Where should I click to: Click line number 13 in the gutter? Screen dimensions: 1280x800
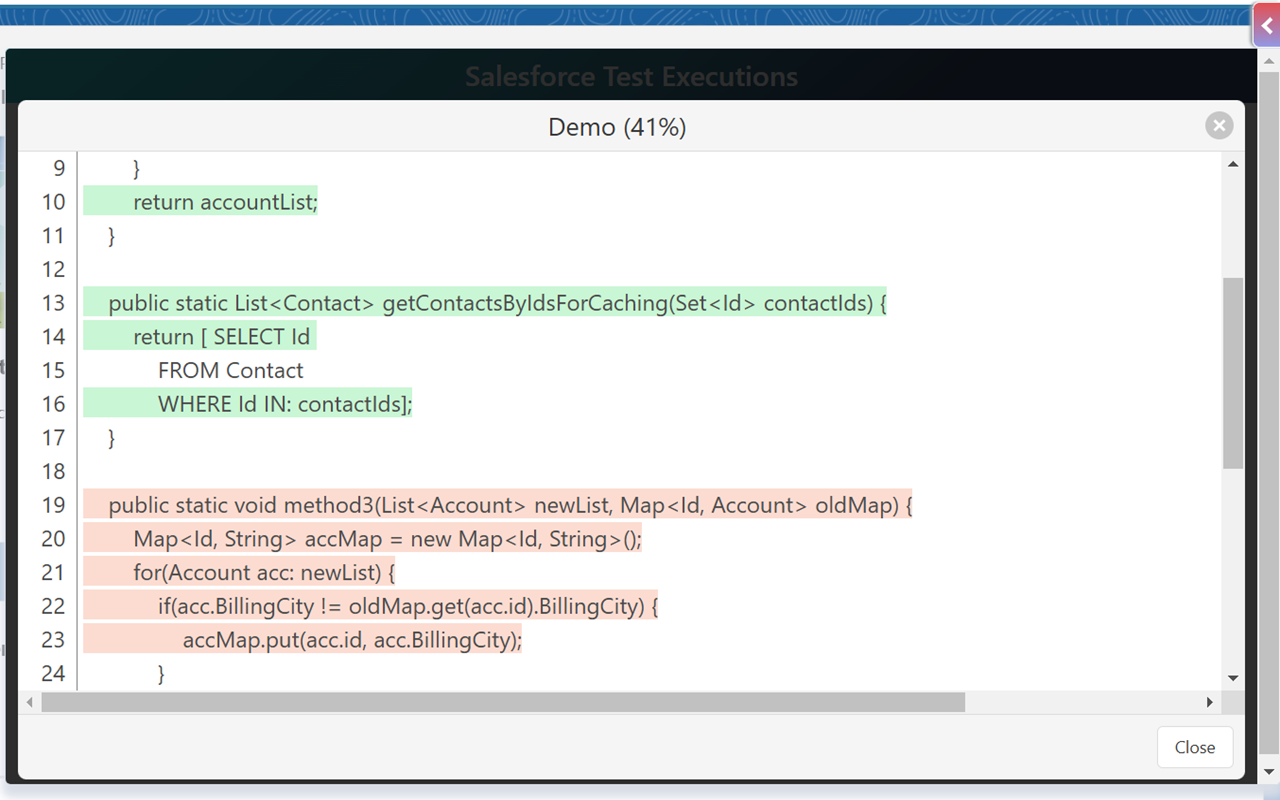point(54,303)
